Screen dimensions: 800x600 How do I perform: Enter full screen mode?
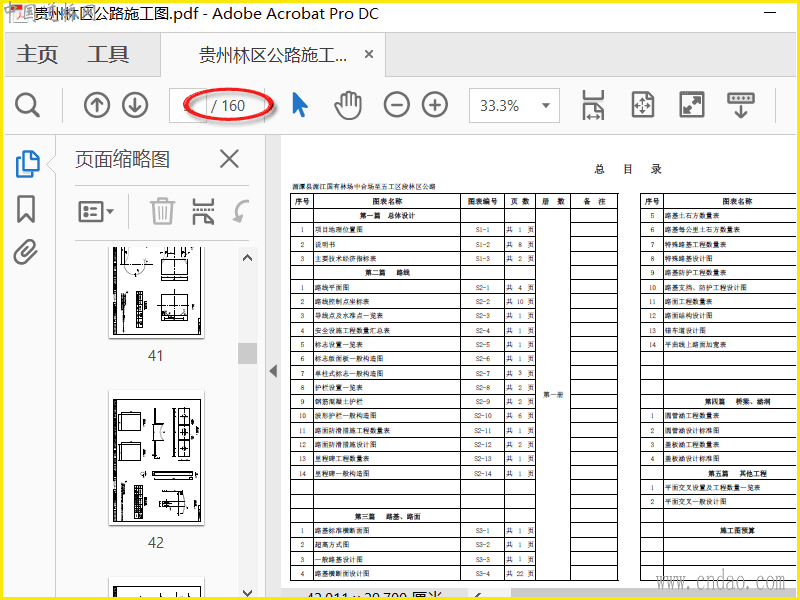pyautogui.click(x=691, y=105)
